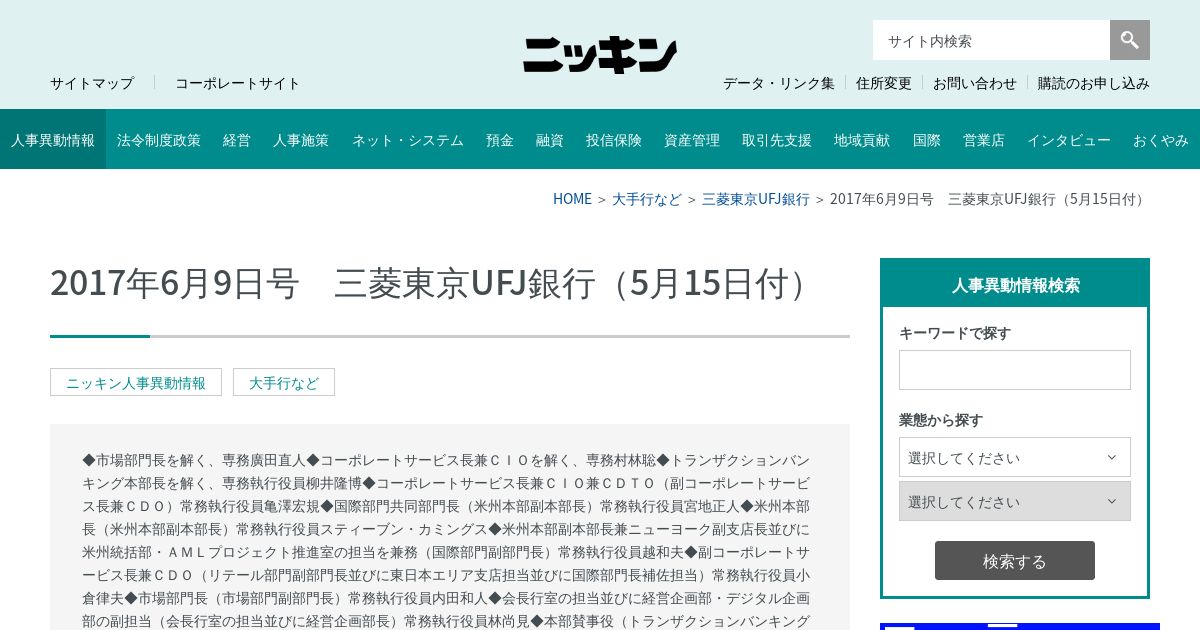Focus the キーワードで探す input field
Image resolution: width=1200 pixels, height=630 pixels.
(1015, 370)
